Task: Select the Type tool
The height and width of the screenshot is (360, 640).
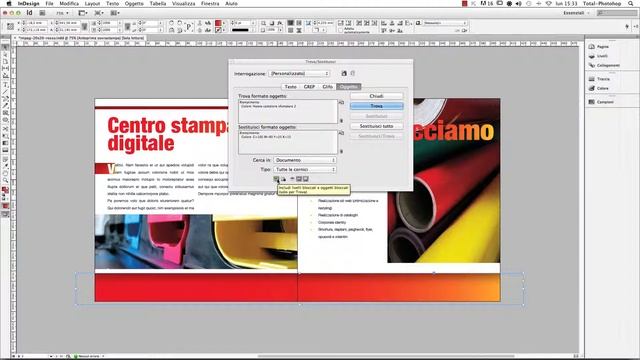Action: tap(5, 84)
